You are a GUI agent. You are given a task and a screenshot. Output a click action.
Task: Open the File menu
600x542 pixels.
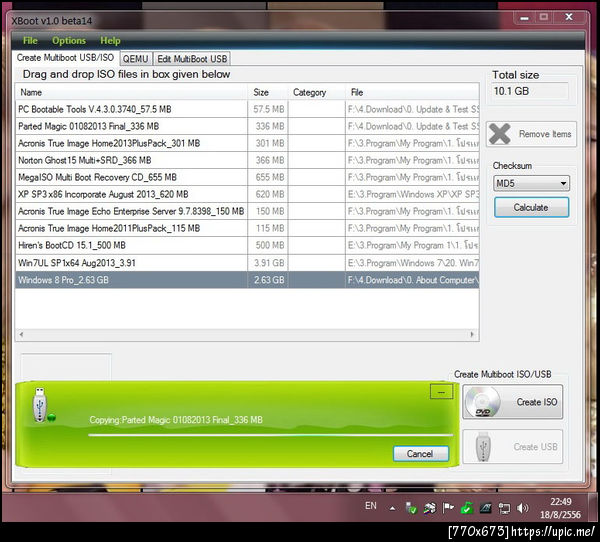click(30, 41)
